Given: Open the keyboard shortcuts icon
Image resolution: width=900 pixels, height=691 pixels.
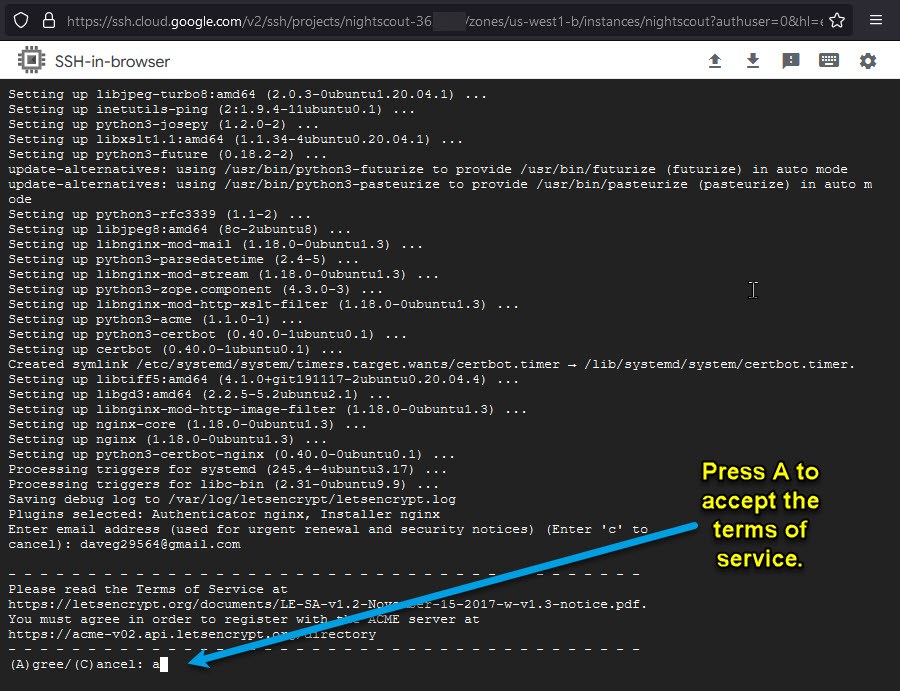Looking at the screenshot, I should (829, 61).
